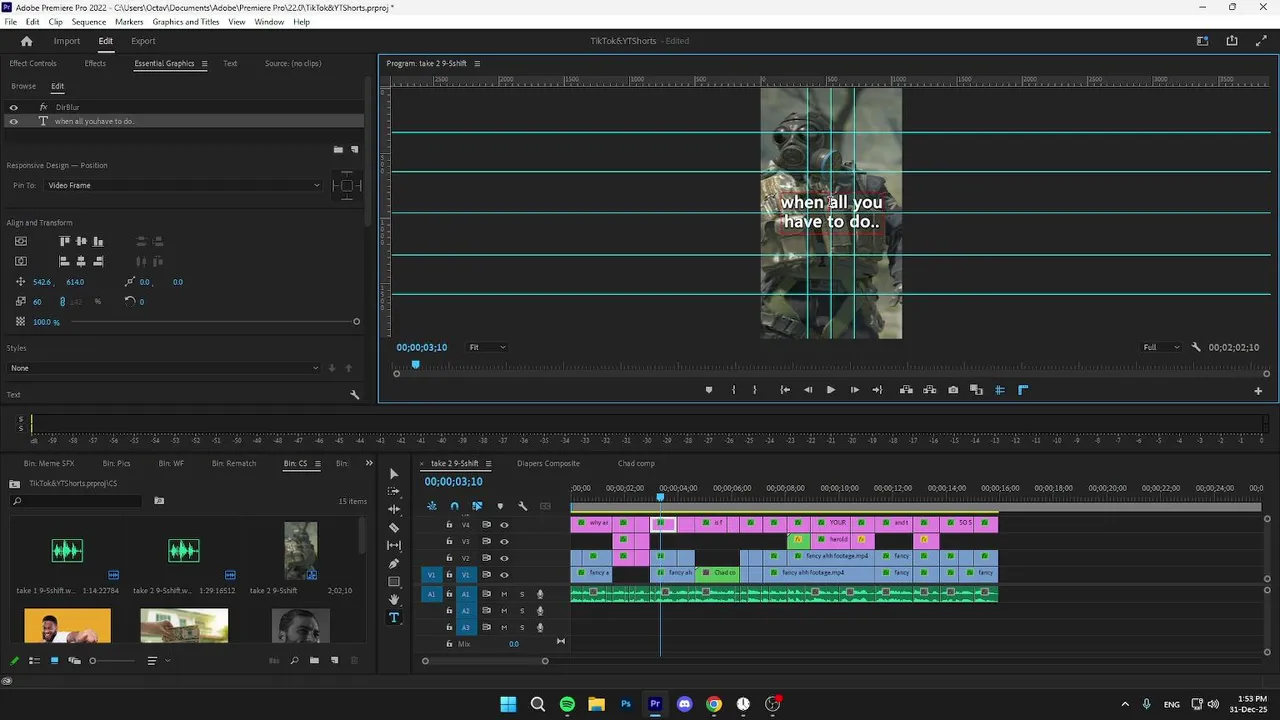Select the Razor tool in the timeline toolbar
1280x720 pixels.
click(x=394, y=527)
